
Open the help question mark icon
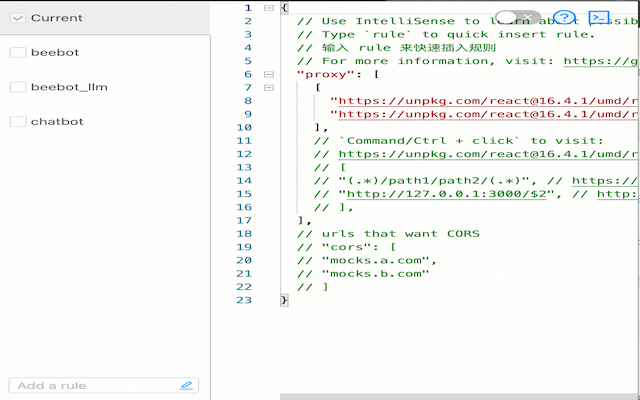click(564, 18)
